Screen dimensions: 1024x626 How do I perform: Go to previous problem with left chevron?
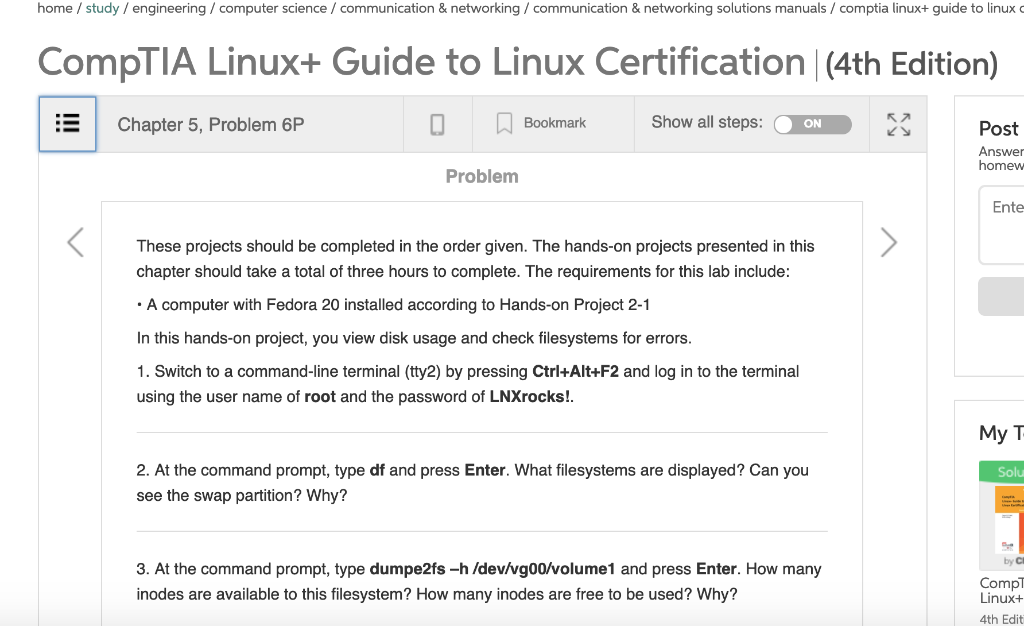[76, 243]
